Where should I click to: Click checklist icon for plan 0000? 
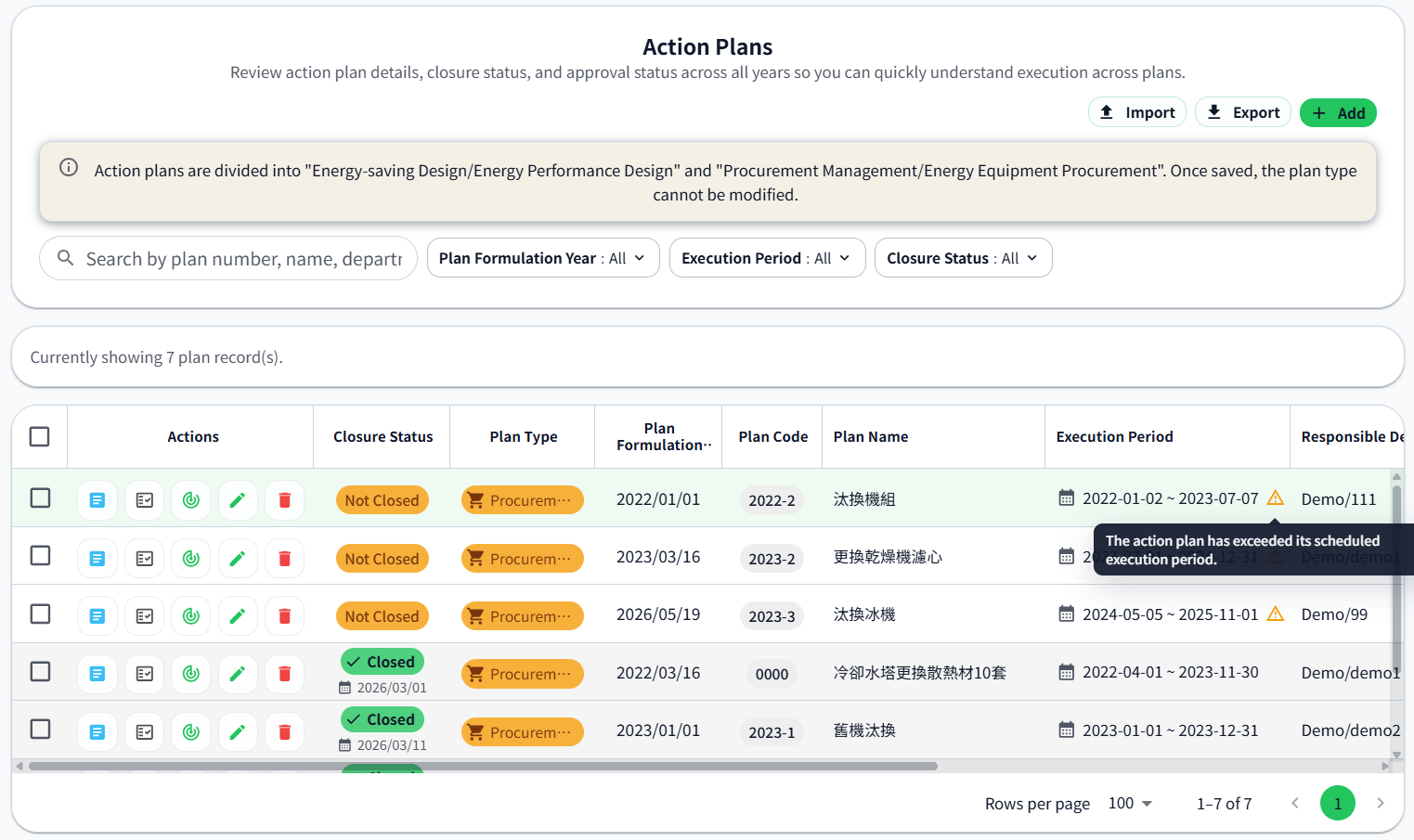(145, 674)
